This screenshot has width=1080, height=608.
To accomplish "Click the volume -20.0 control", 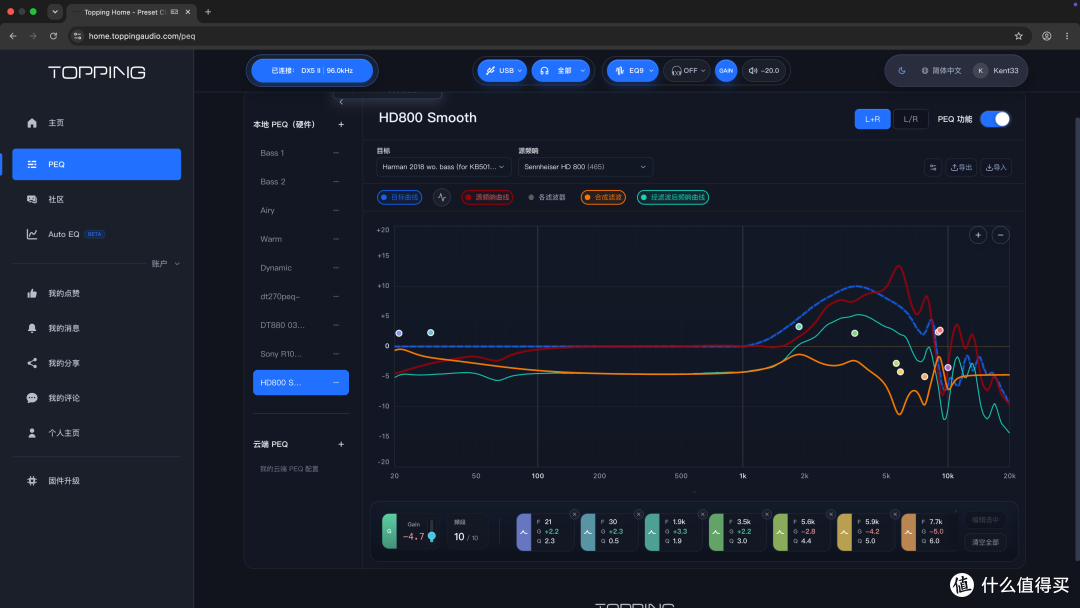I will [764, 70].
